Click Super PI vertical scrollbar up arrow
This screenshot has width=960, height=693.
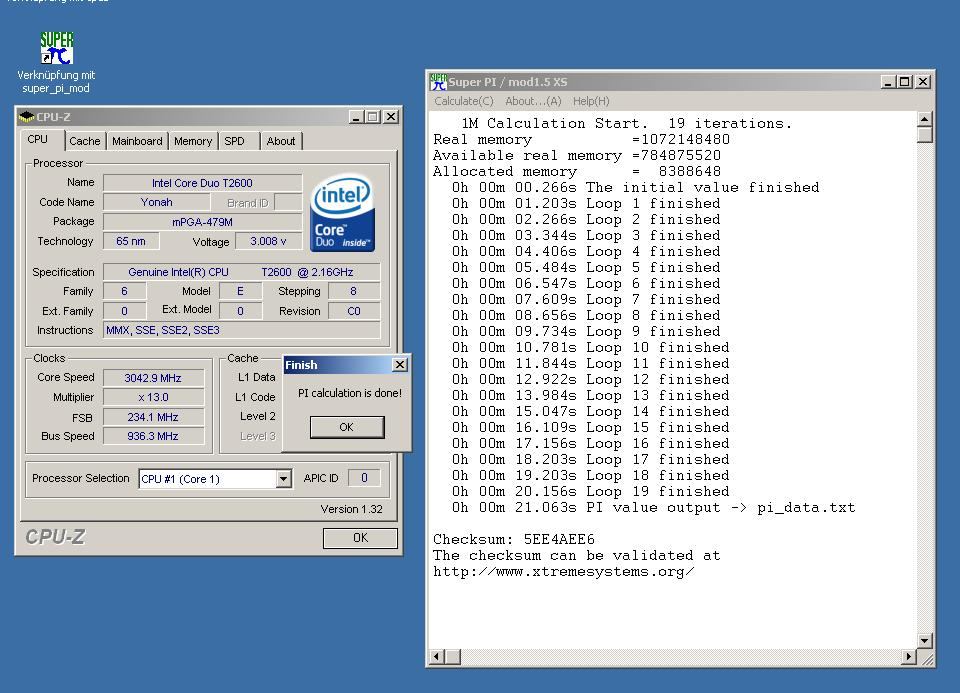(x=924, y=119)
